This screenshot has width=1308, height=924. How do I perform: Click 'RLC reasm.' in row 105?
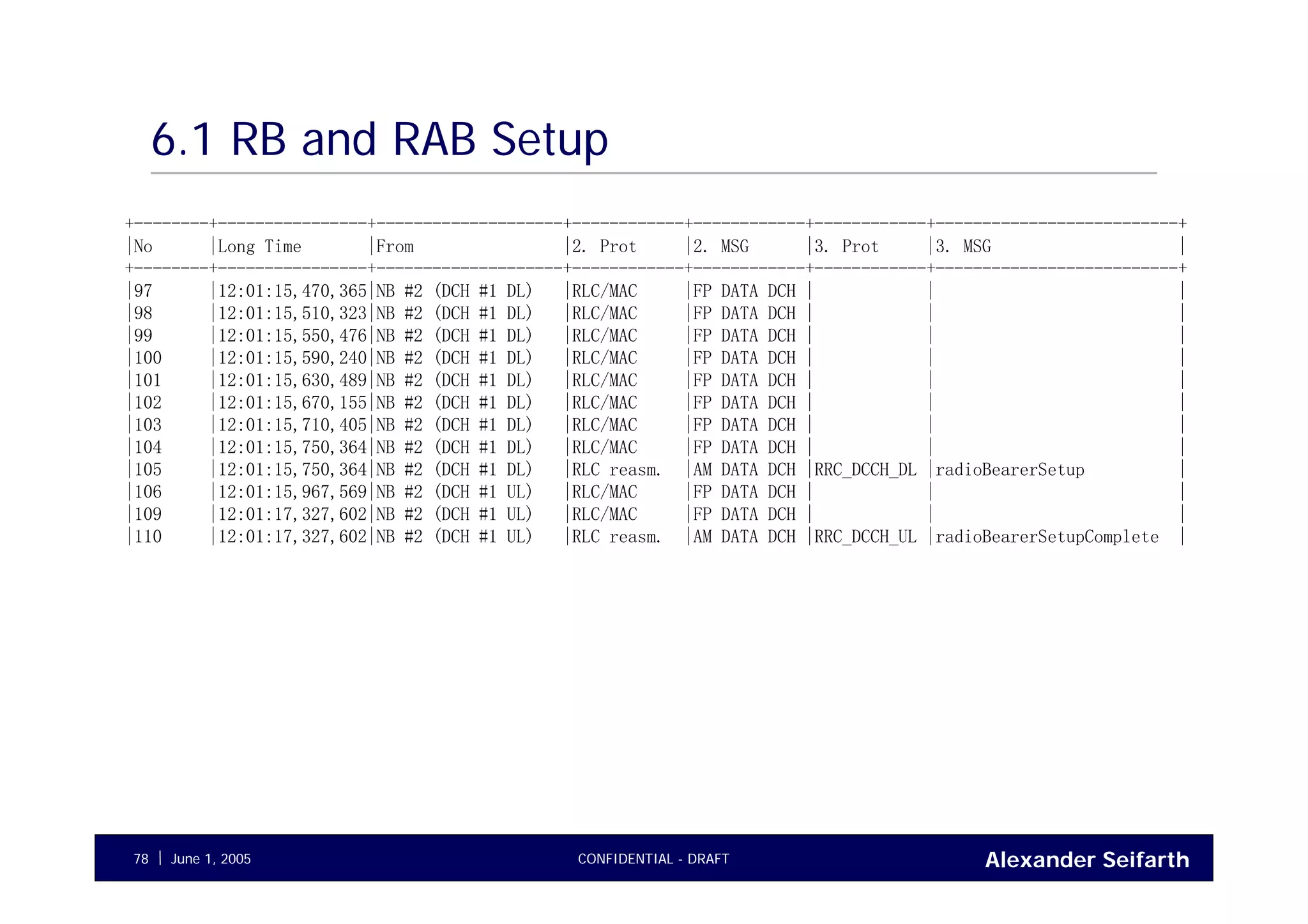tap(616, 470)
